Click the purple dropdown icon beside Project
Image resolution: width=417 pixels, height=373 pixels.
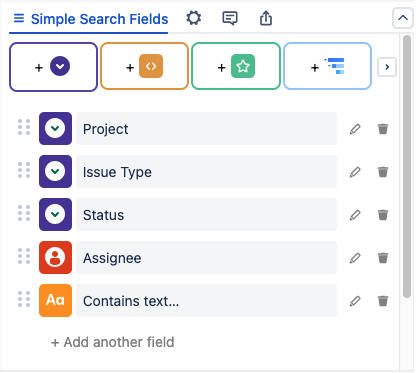pos(55,128)
